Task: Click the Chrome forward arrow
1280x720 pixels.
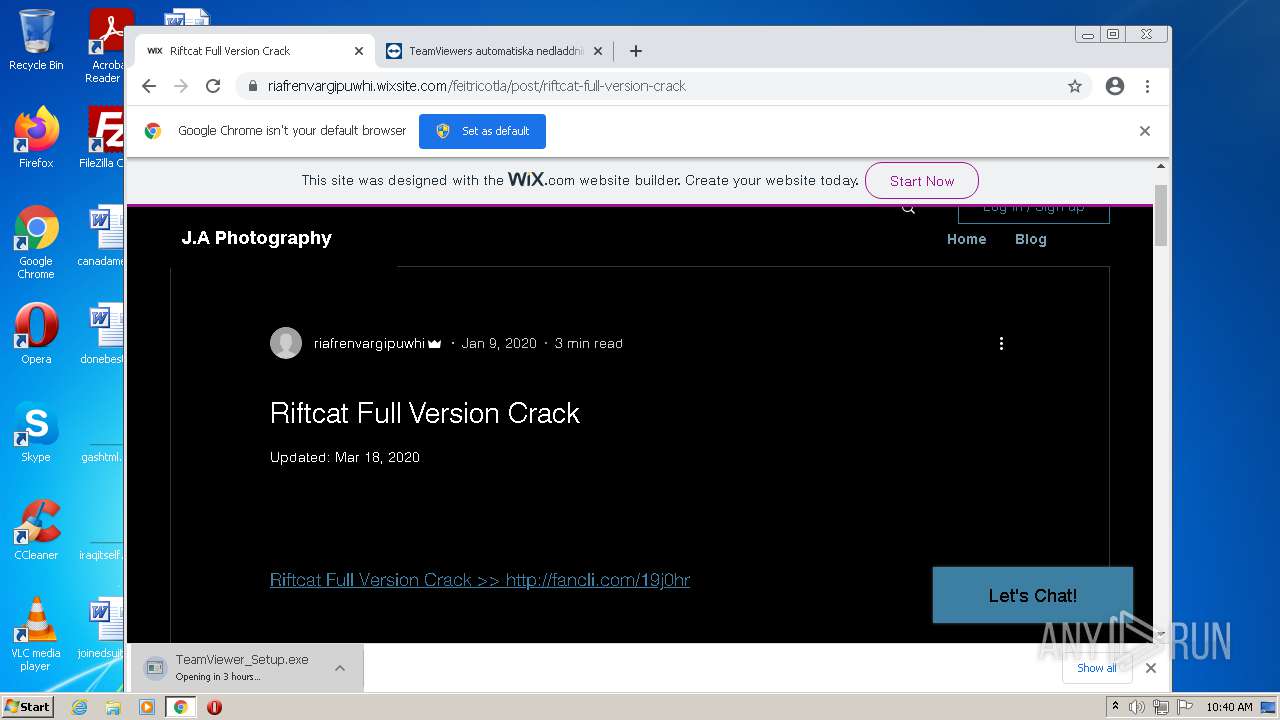Action: tap(181, 86)
